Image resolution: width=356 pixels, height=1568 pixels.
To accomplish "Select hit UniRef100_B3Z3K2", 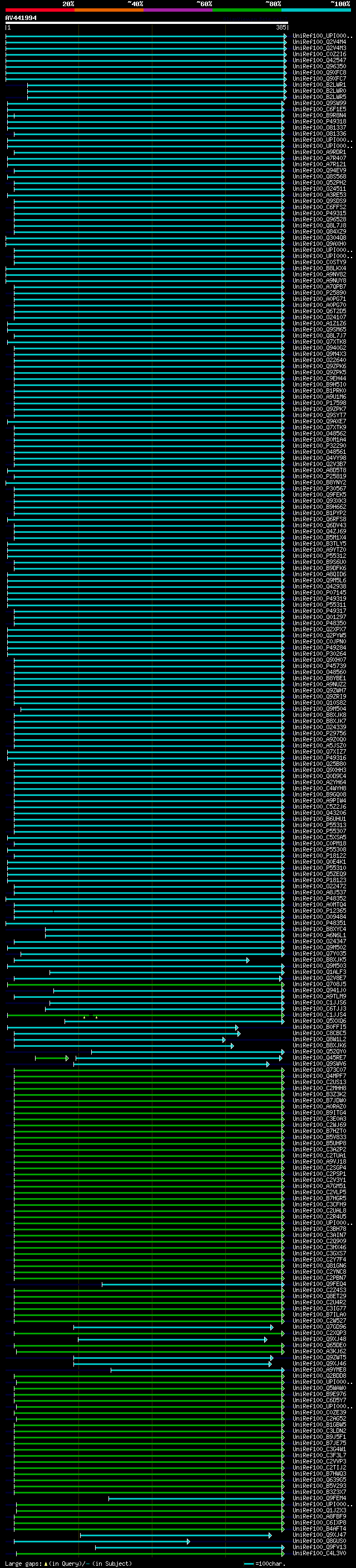I will coord(319,1094).
